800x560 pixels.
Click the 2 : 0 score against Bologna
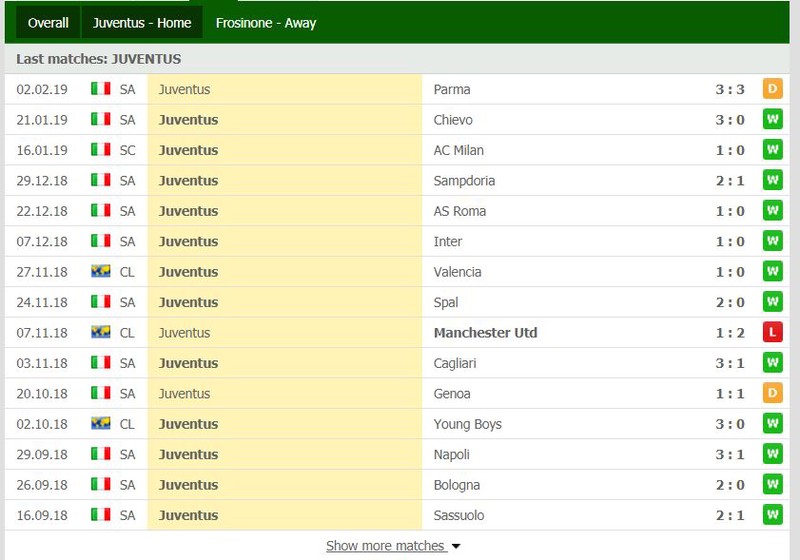(x=730, y=485)
